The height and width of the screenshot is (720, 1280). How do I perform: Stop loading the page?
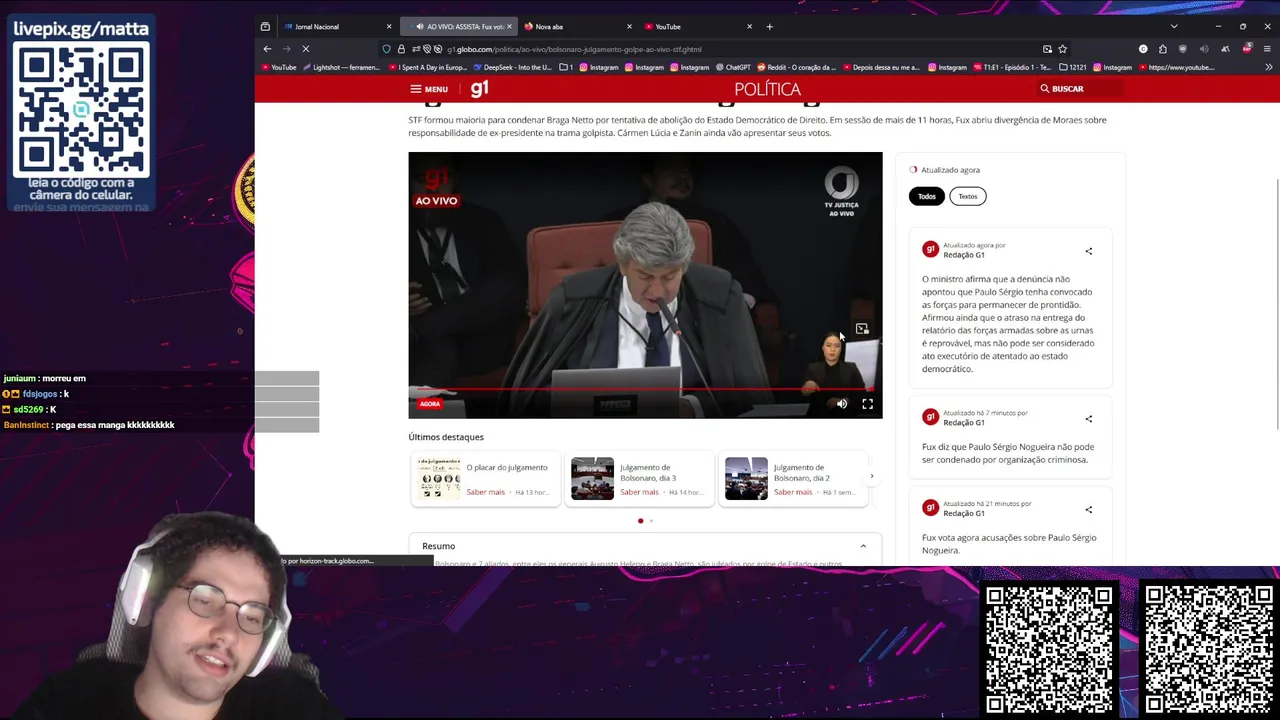[306, 49]
